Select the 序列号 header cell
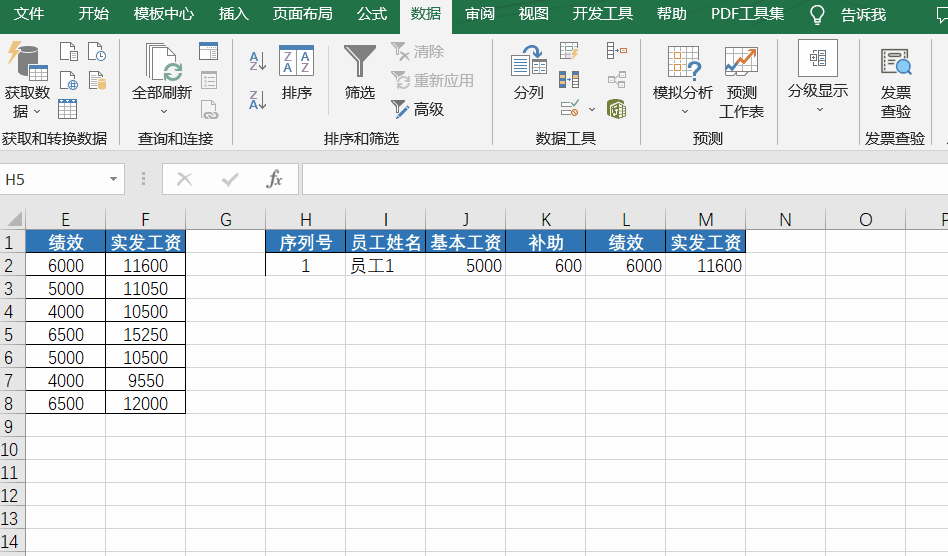The width and height of the screenshot is (948, 556). pyautogui.click(x=305, y=242)
